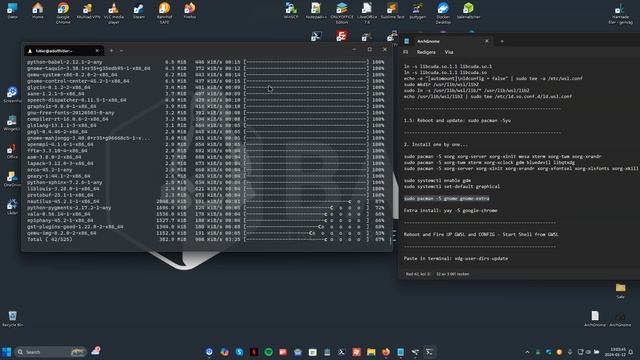Launch Docker Desktop from the desktop
The width and height of the screenshot is (640, 360).
pyautogui.click(x=443, y=13)
